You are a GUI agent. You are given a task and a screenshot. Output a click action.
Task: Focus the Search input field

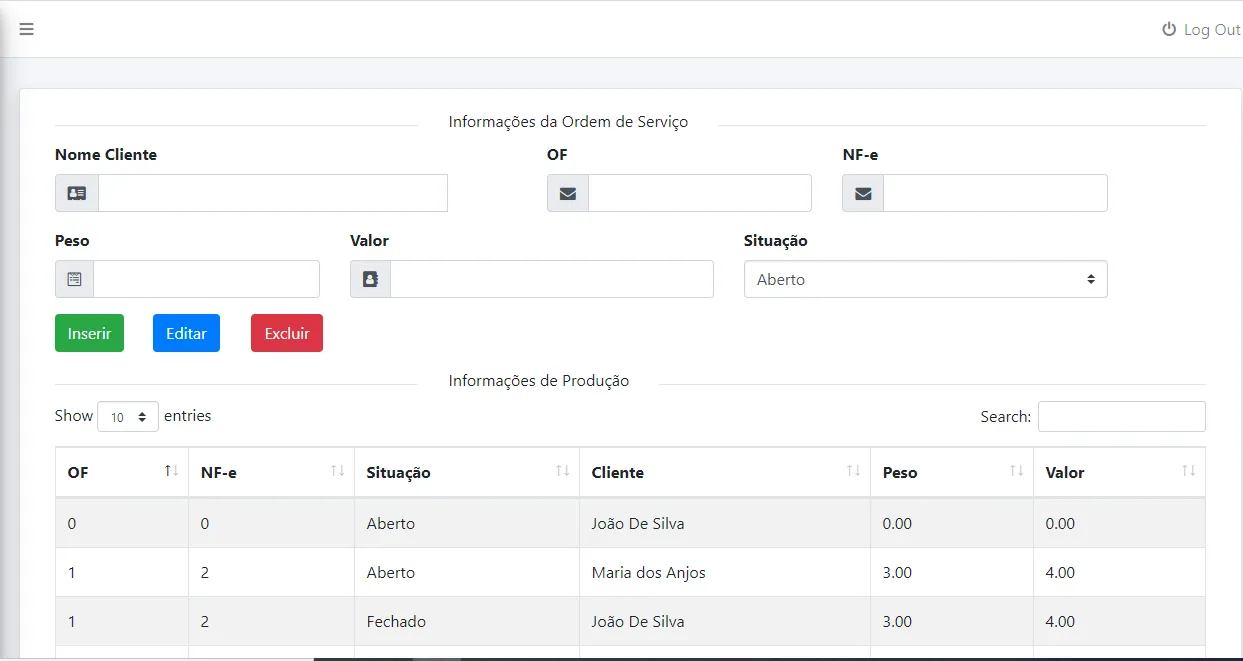[1121, 416]
